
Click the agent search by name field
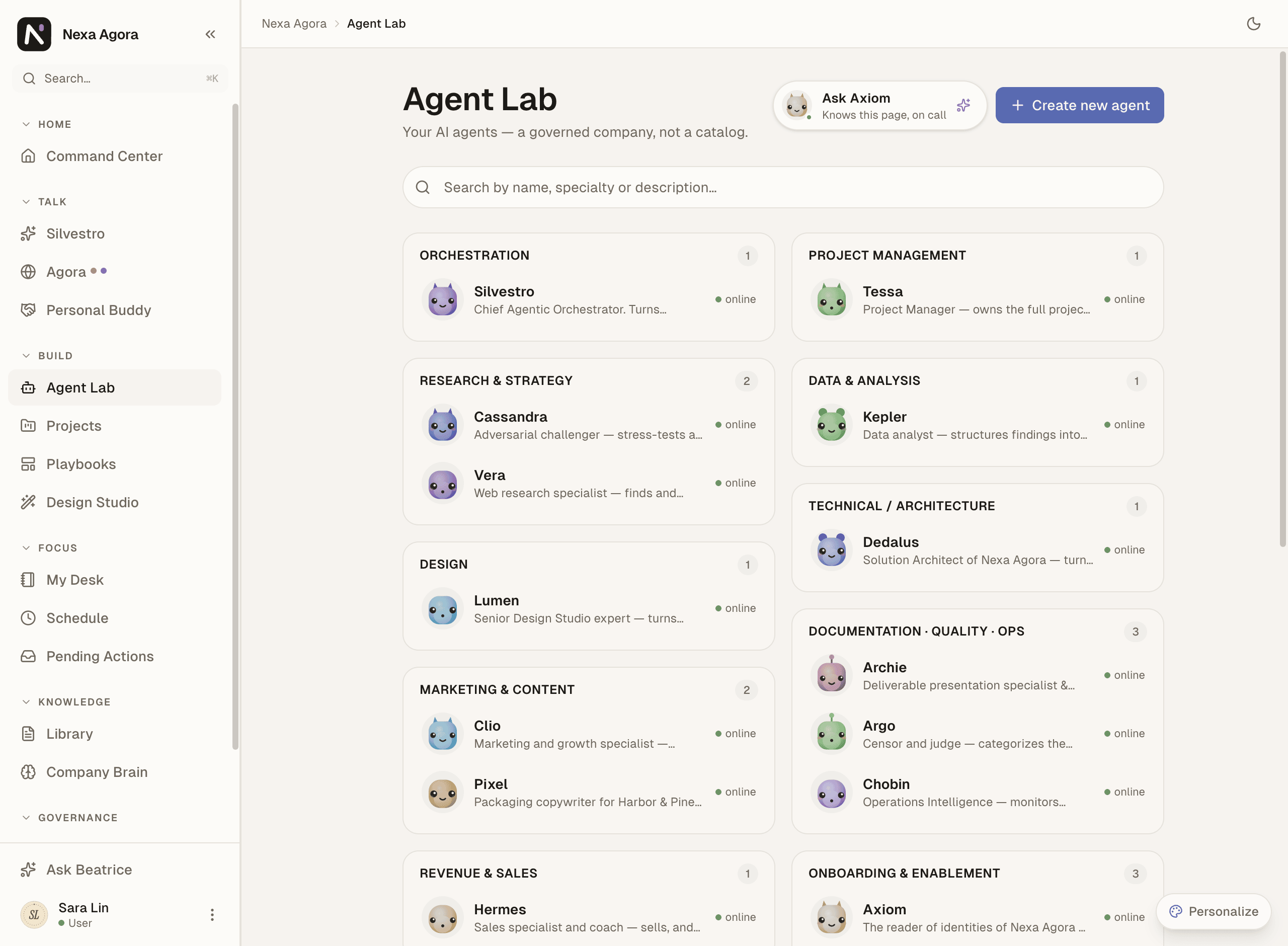pos(782,187)
